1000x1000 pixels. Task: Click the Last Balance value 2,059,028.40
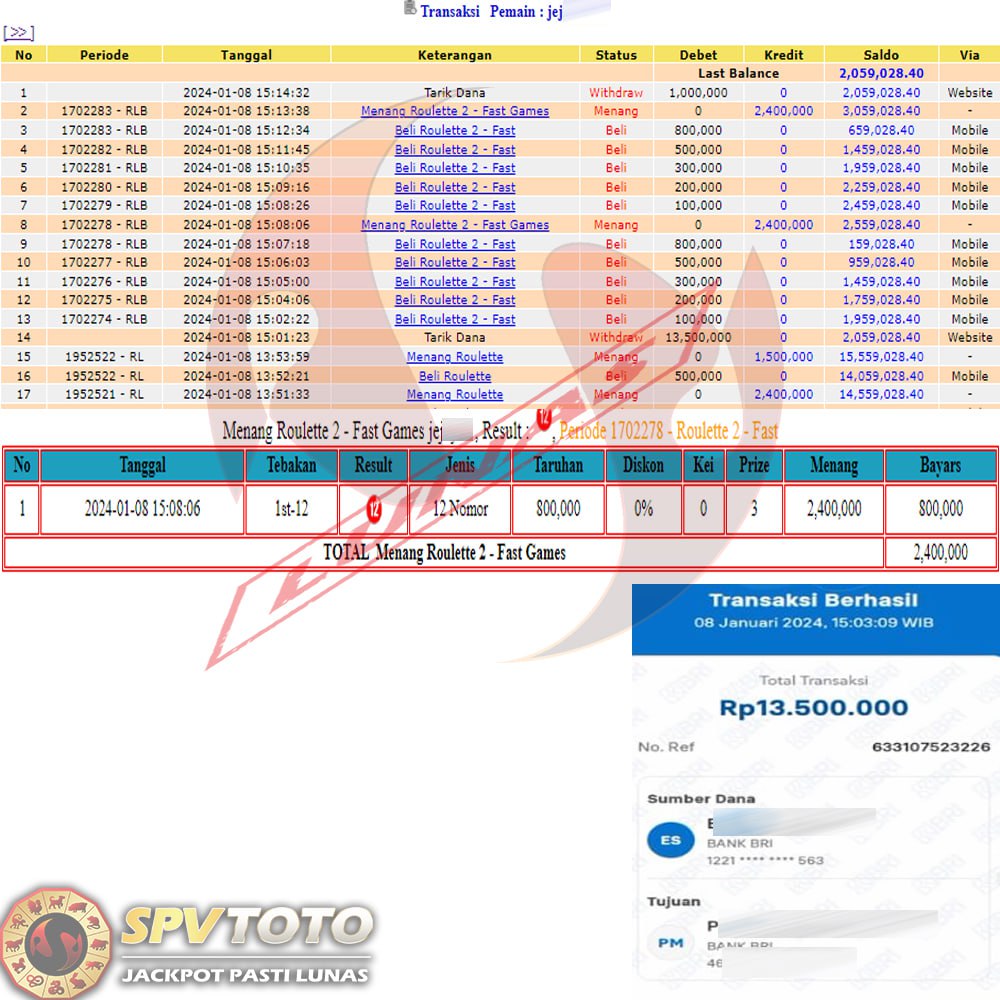(x=881, y=73)
